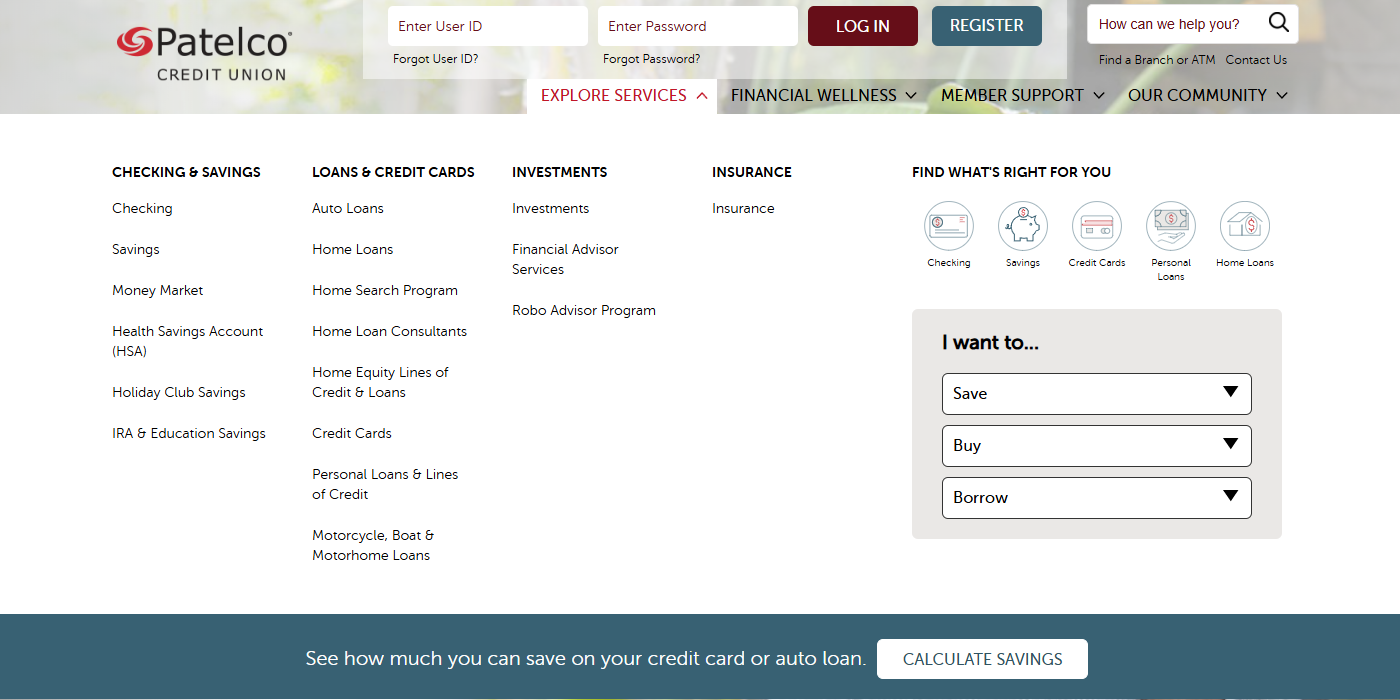
Task: Open the Insurance link
Action: tap(743, 208)
